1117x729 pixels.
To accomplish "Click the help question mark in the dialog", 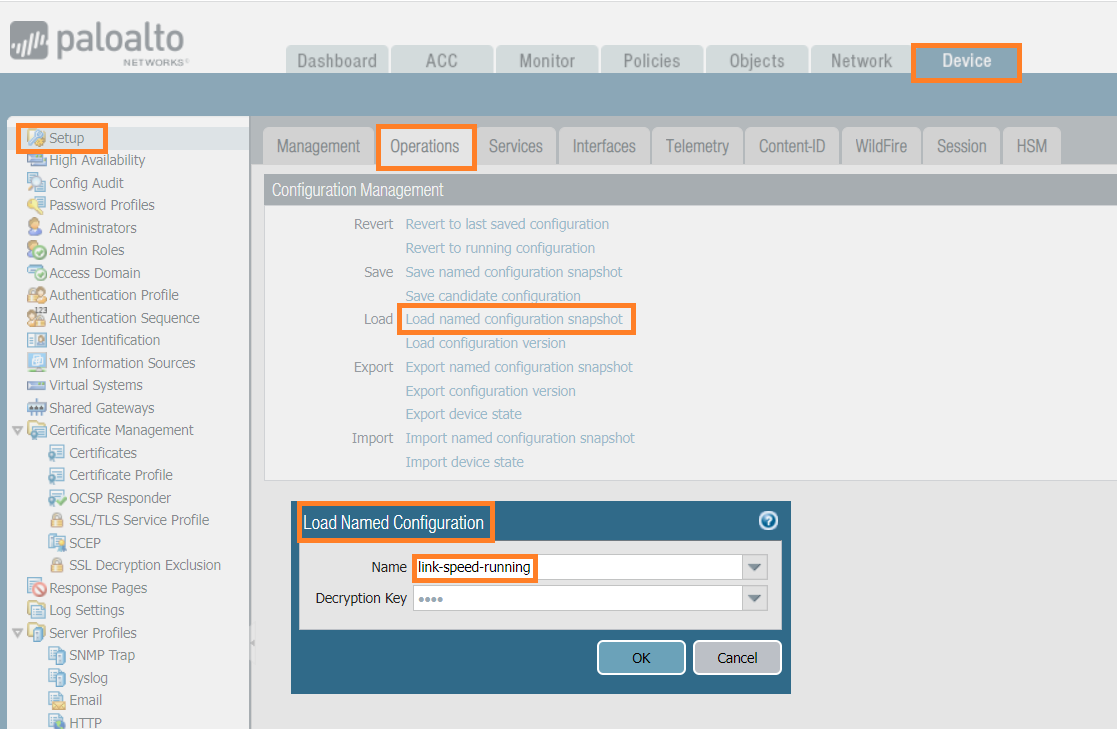I will [768, 520].
